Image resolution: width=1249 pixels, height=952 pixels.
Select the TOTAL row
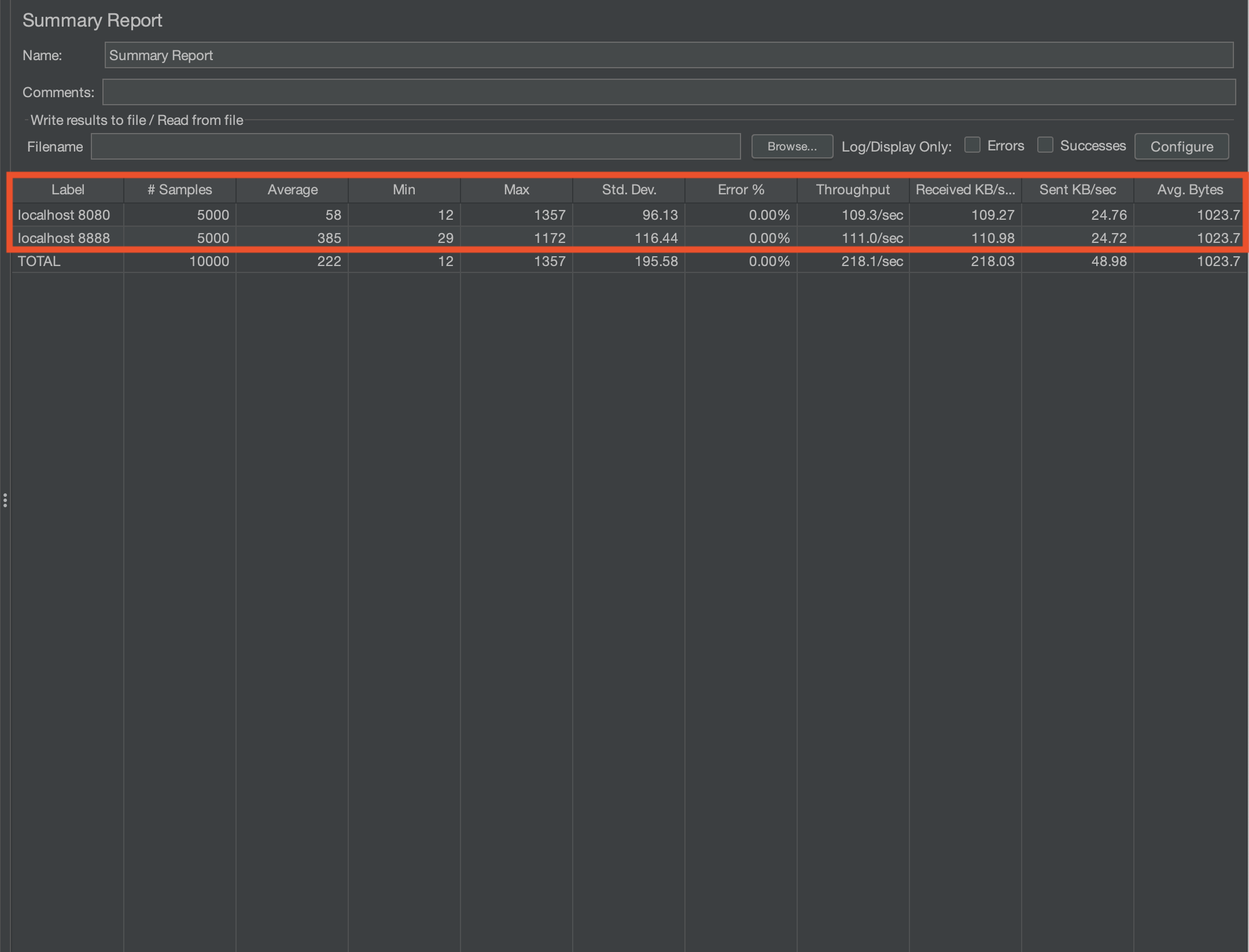pos(39,261)
